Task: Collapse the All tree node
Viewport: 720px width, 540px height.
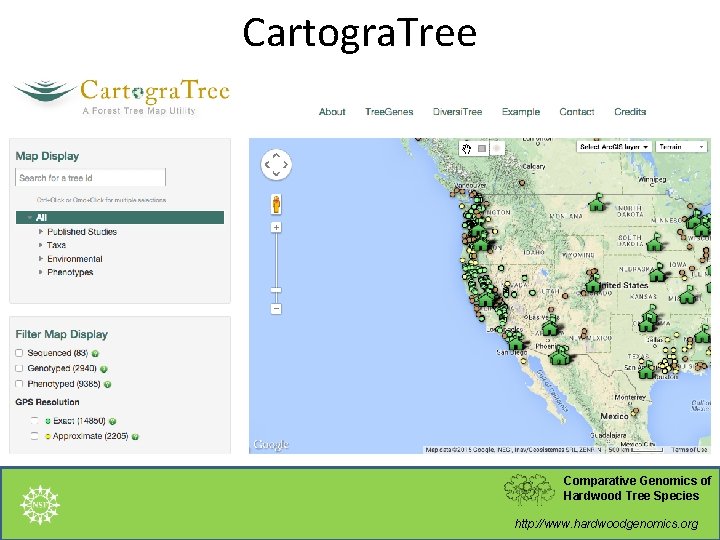Action: [x=29, y=218]
